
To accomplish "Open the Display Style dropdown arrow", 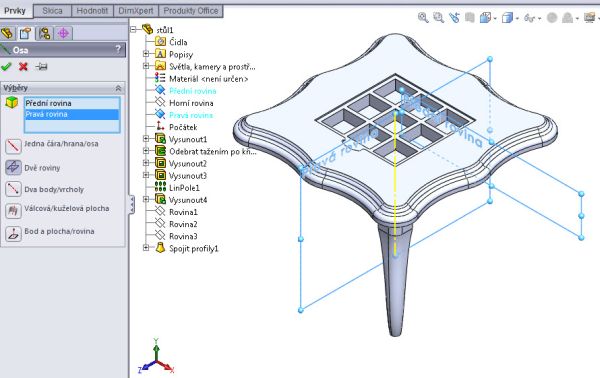I will pos(517,18).
